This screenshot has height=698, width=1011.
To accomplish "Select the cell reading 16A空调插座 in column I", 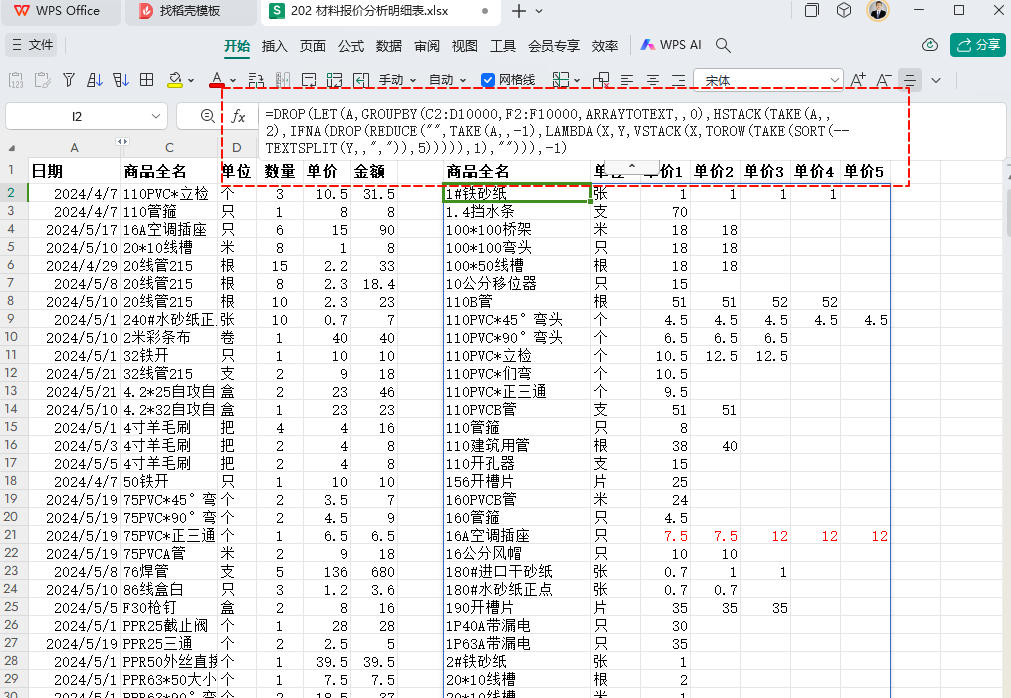I will coord(517,536).
